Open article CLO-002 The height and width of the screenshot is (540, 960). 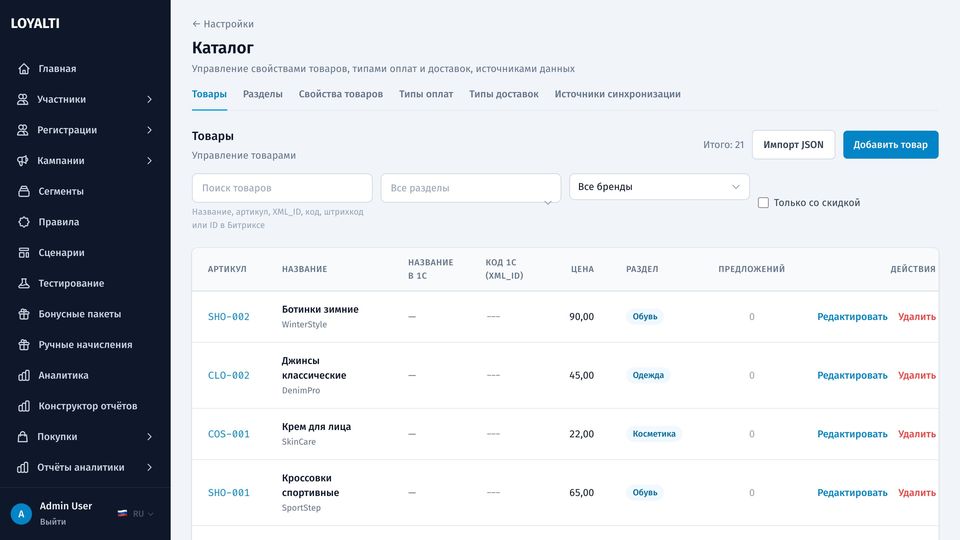[228, 375]
